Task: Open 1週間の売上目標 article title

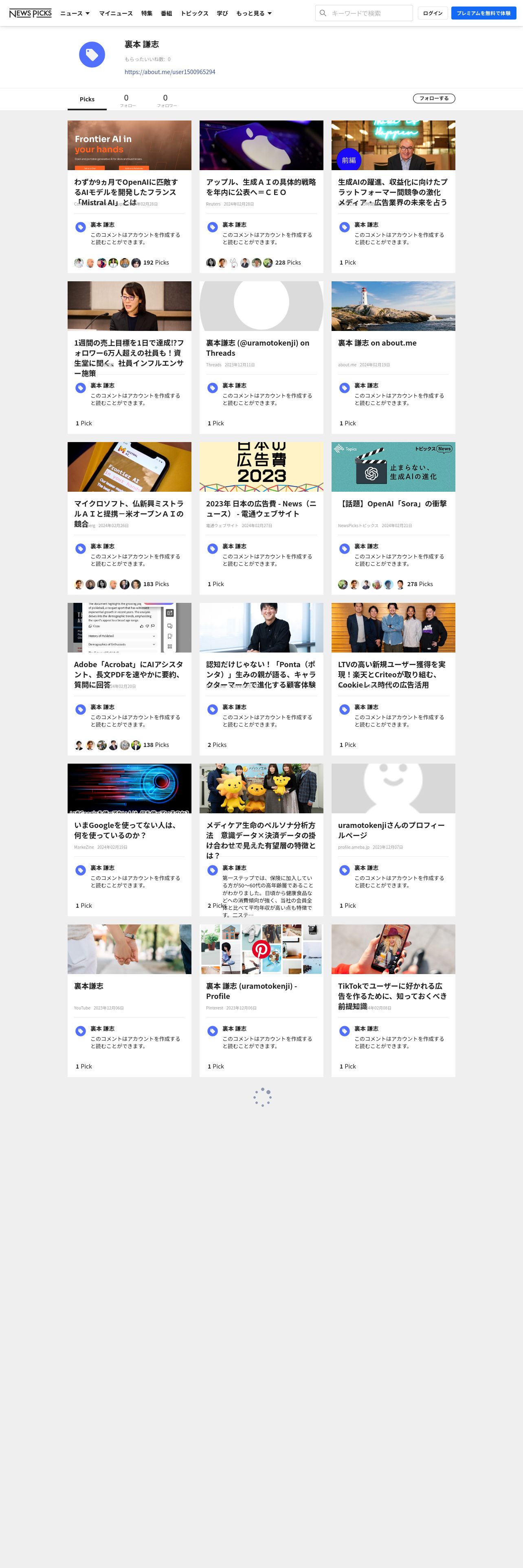Action: point(129,358)
